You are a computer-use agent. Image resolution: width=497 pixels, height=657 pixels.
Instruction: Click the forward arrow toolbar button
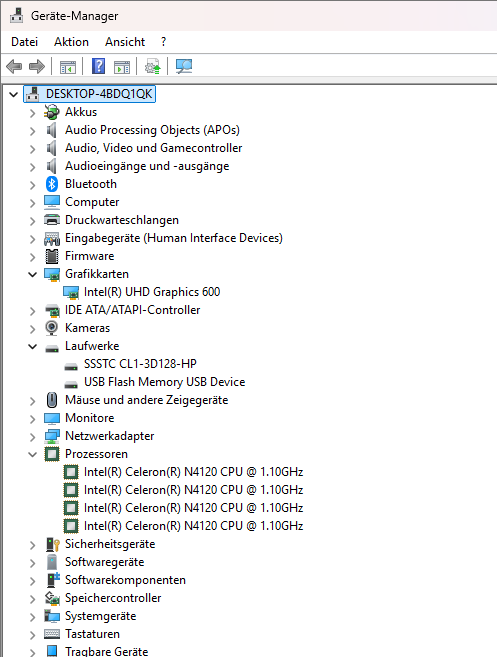37,66
